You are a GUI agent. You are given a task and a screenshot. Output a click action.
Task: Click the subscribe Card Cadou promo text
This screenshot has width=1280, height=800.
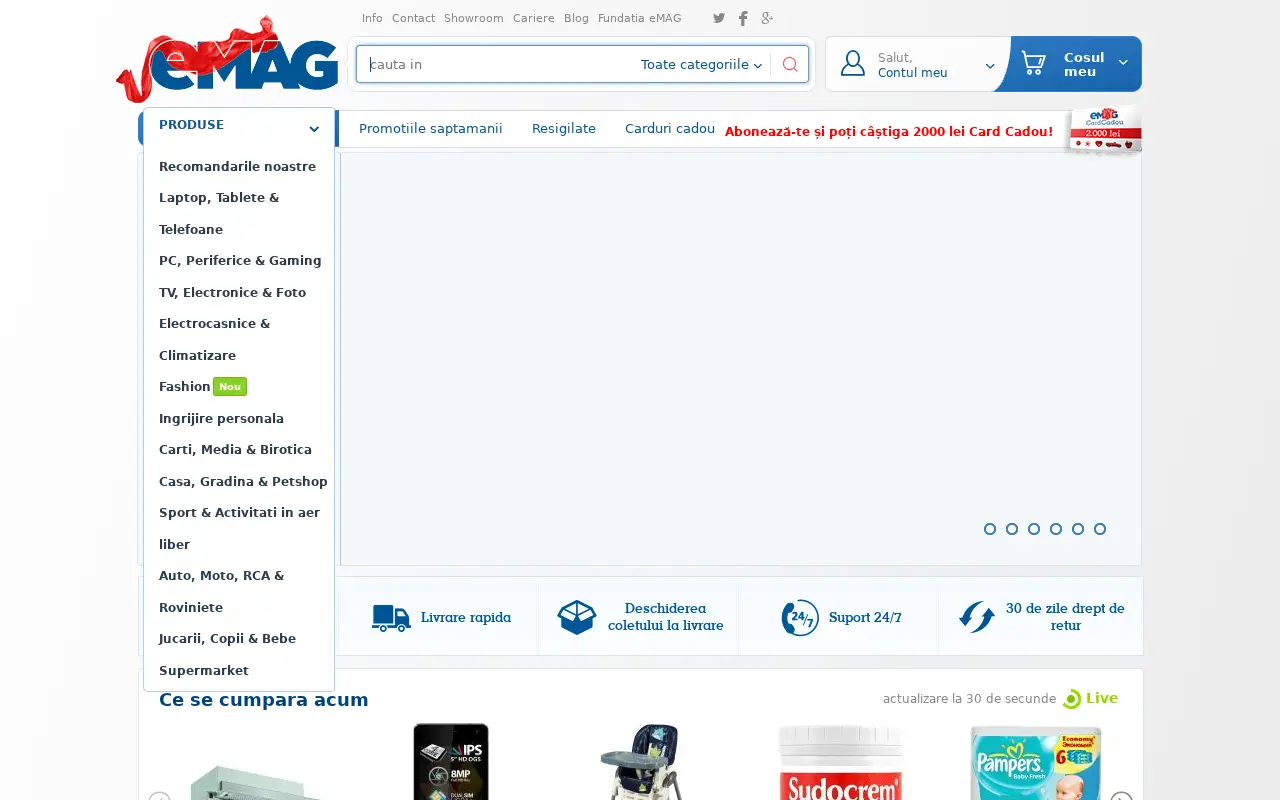point(889,132)
